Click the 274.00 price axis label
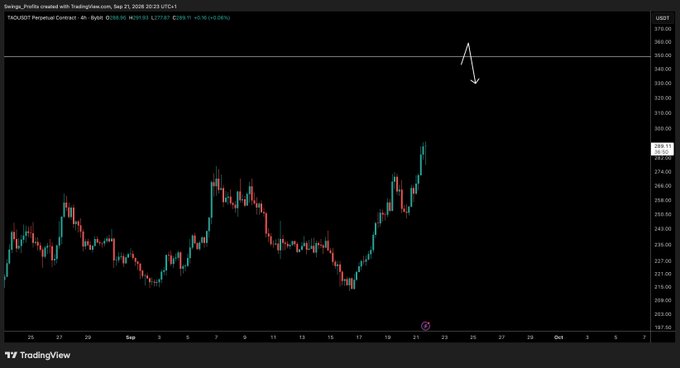Screen dimensions: 680x368 (x=663, y=172)
